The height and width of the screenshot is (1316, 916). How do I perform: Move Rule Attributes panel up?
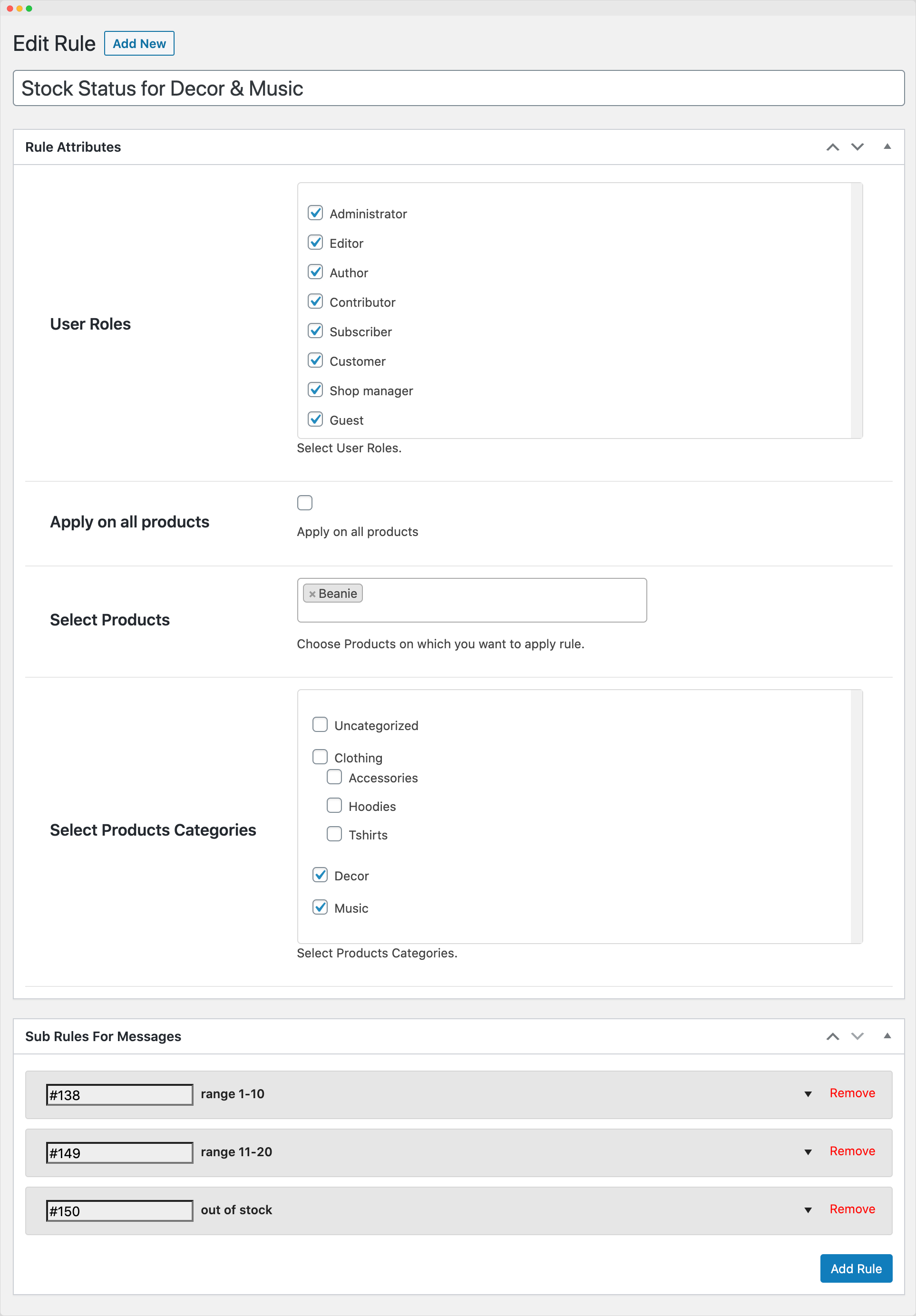832,147
